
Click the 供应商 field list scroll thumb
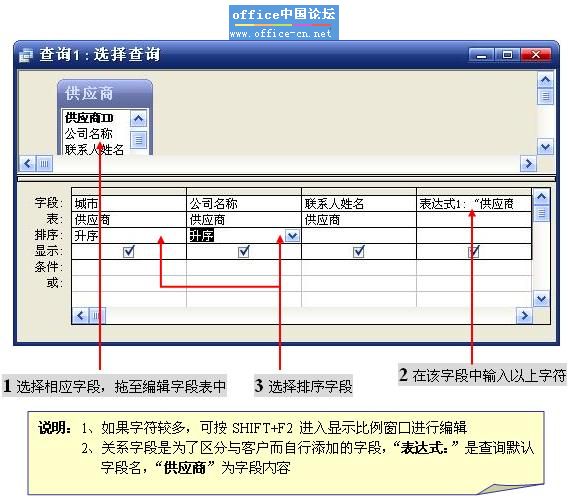(139, 140)
